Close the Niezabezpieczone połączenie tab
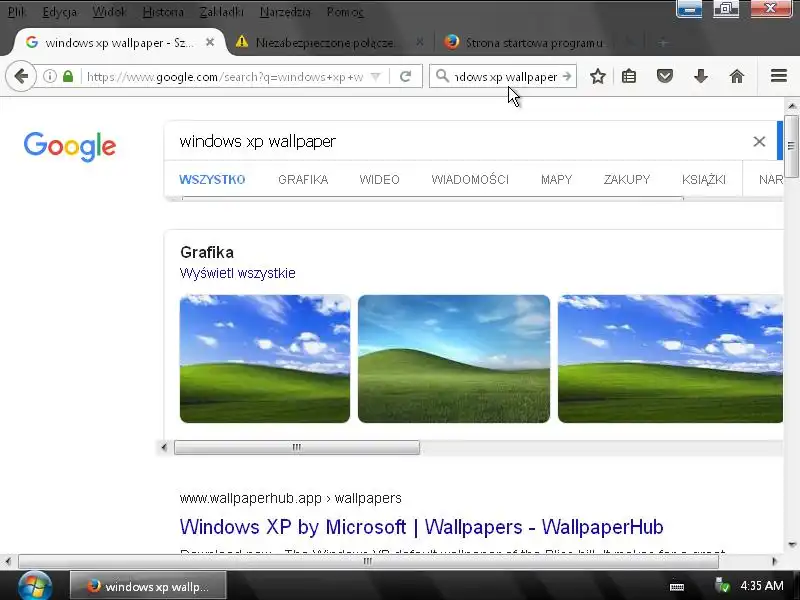Screen dimensions: 800x600 419,42
